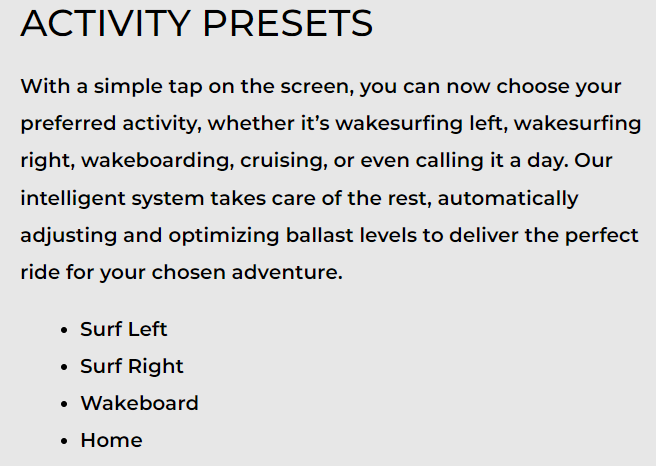Viewport: 656px width, 466px height.
Task: Select the Surf Left list item
Action: click(124, 329)
